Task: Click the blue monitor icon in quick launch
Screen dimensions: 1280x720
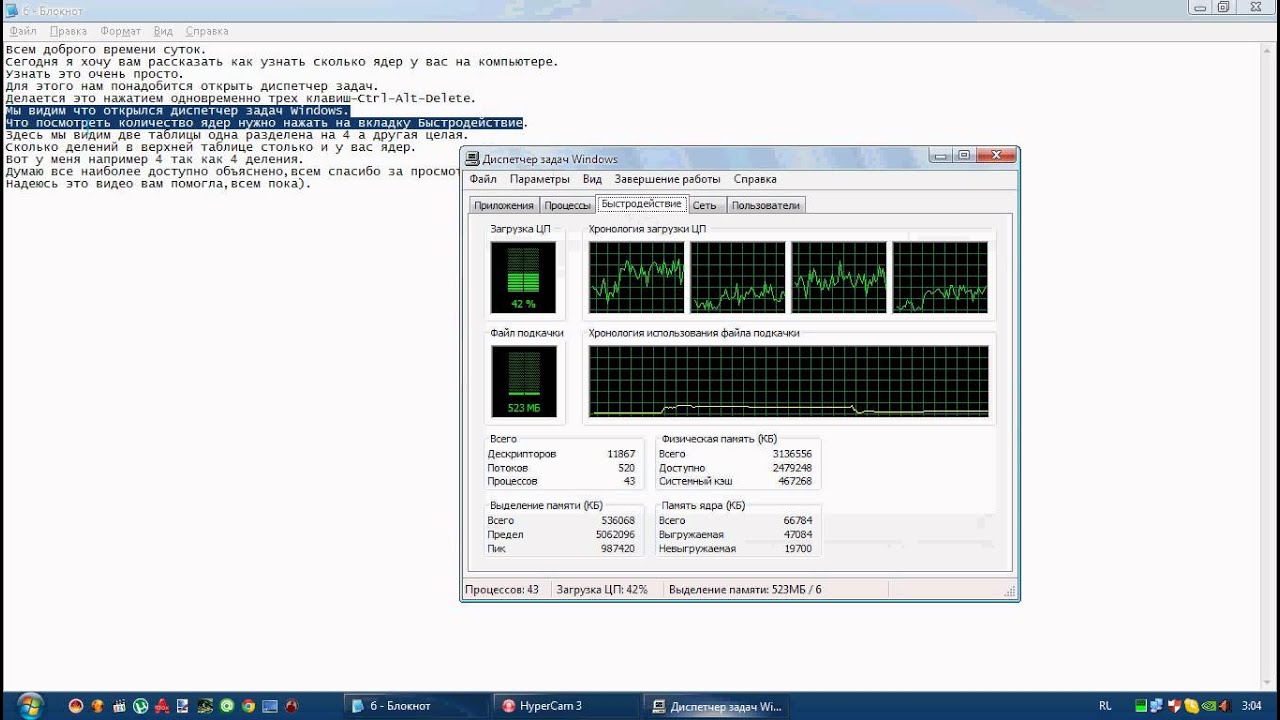Action: click(x=270, y=706)
